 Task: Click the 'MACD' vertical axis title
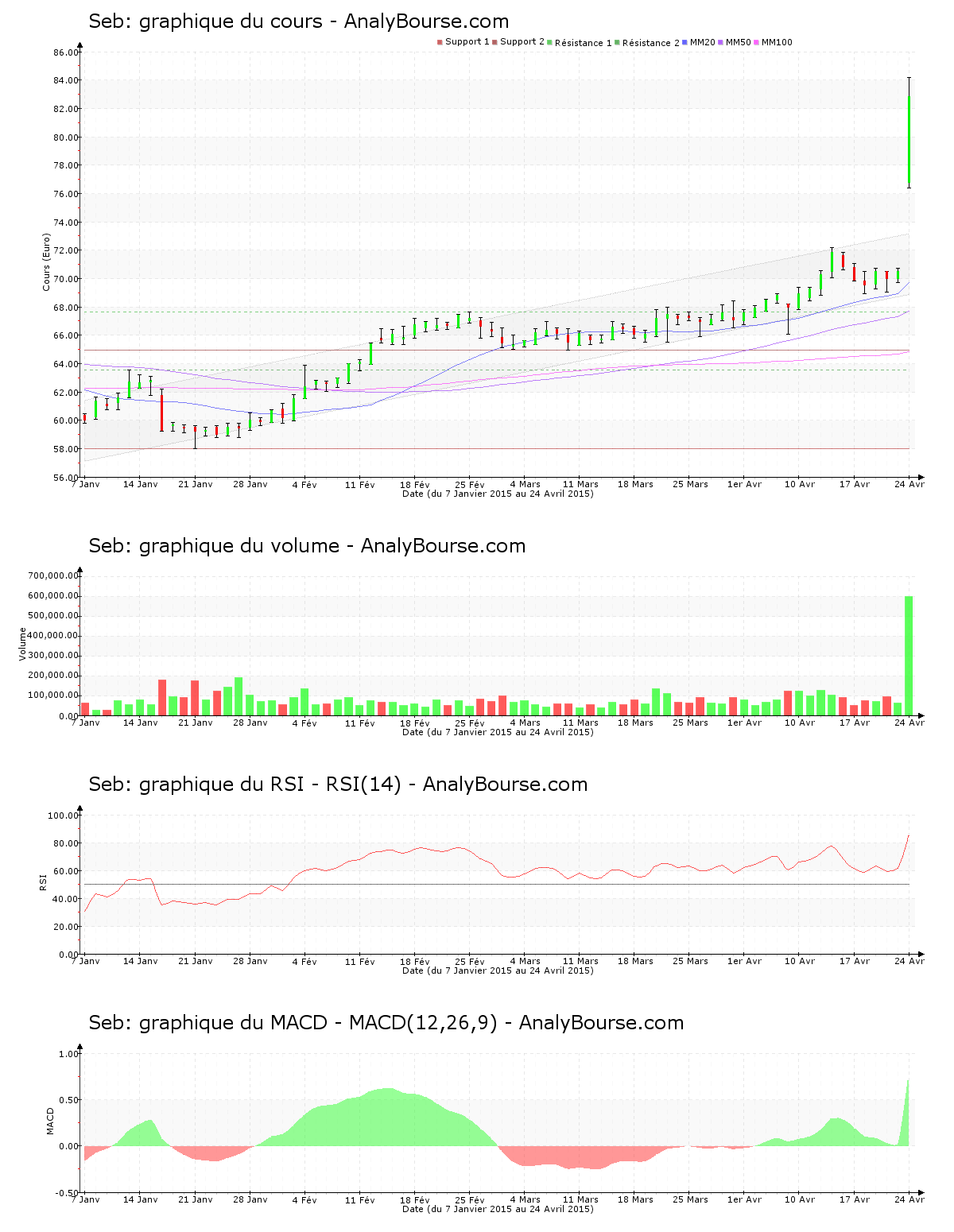51,1121
